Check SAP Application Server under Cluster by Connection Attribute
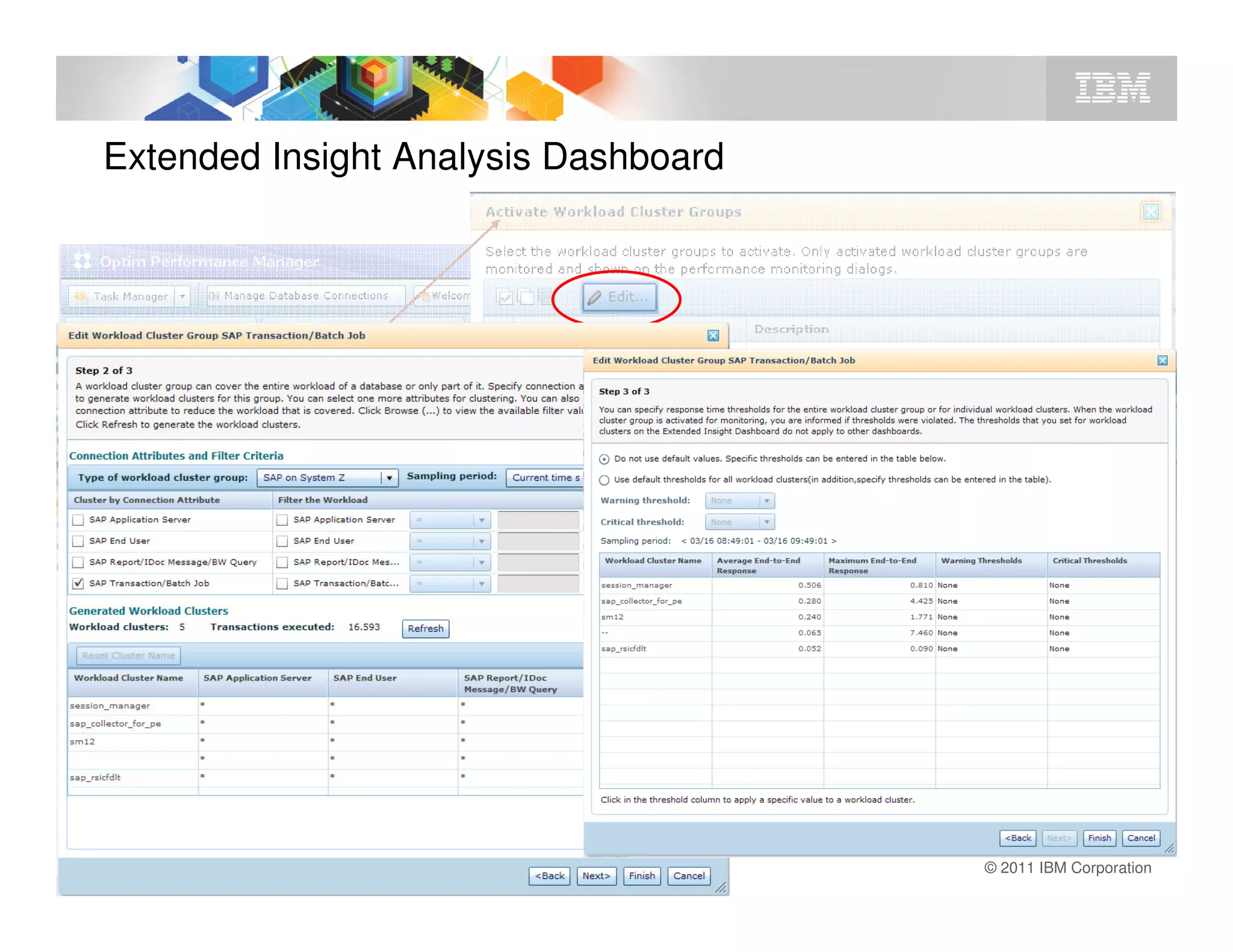Image resolution: width=1233 pixels, height=952 pixels. tap(78, 520)
